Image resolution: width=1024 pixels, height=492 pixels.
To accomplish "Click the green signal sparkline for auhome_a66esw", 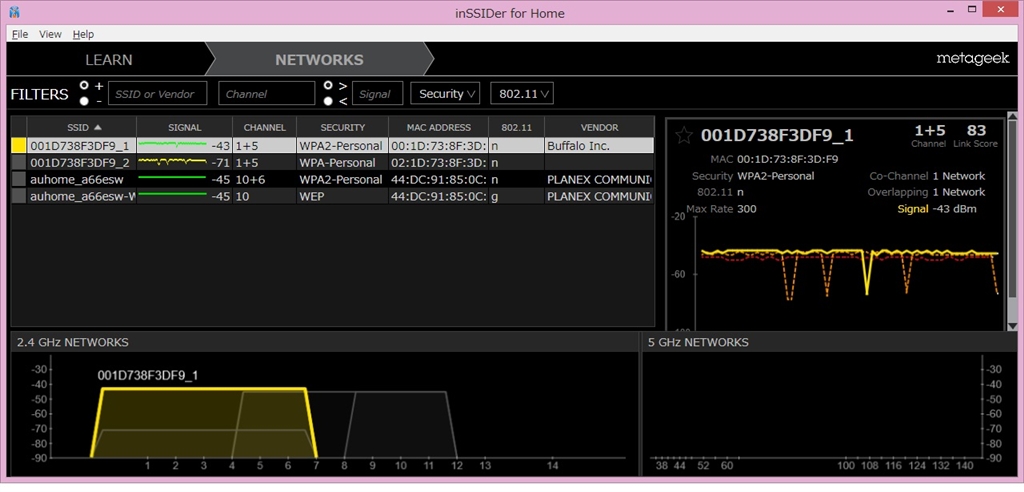I will pos(172,179).
